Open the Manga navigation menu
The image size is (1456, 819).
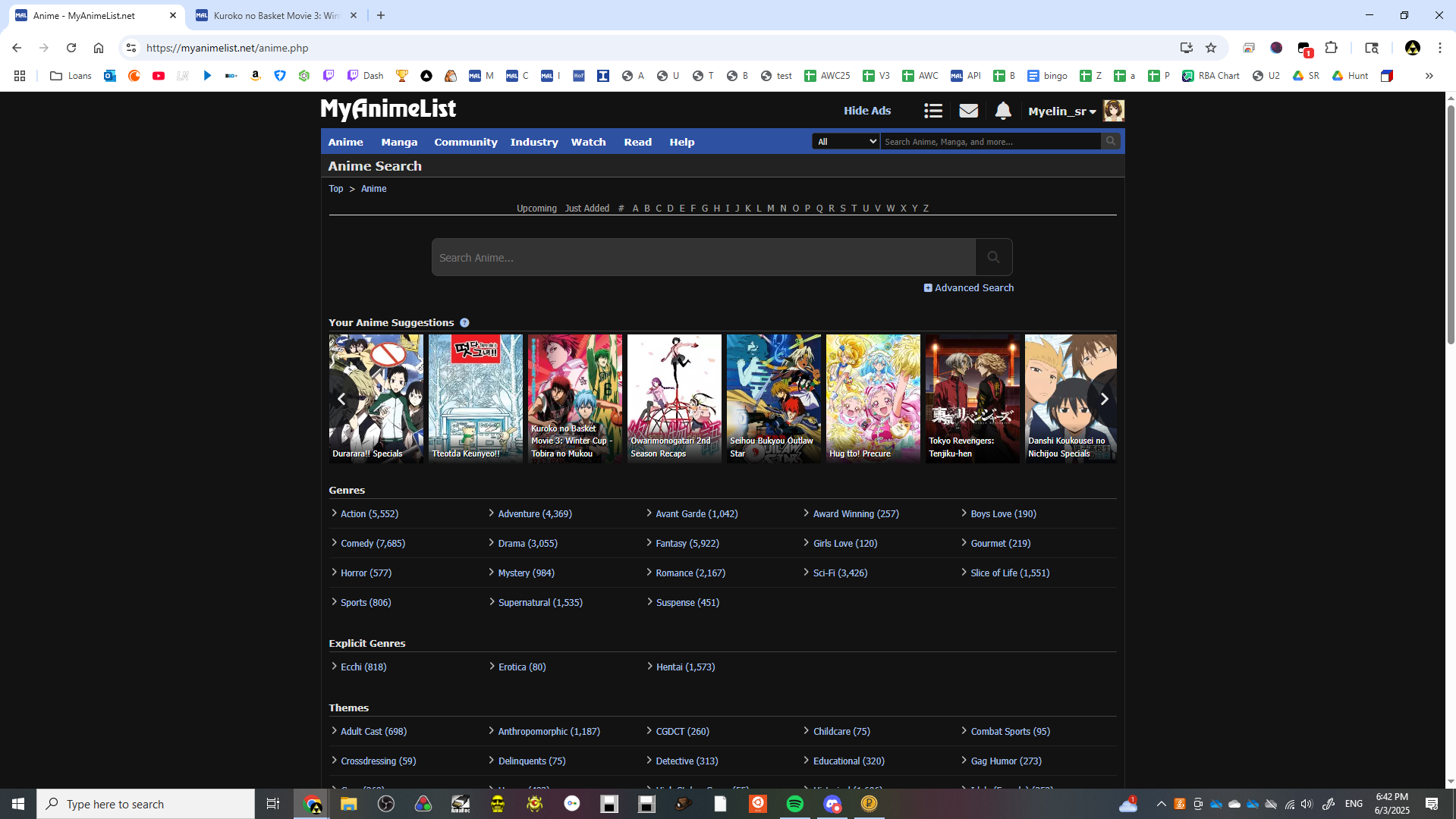click(399, 142)
